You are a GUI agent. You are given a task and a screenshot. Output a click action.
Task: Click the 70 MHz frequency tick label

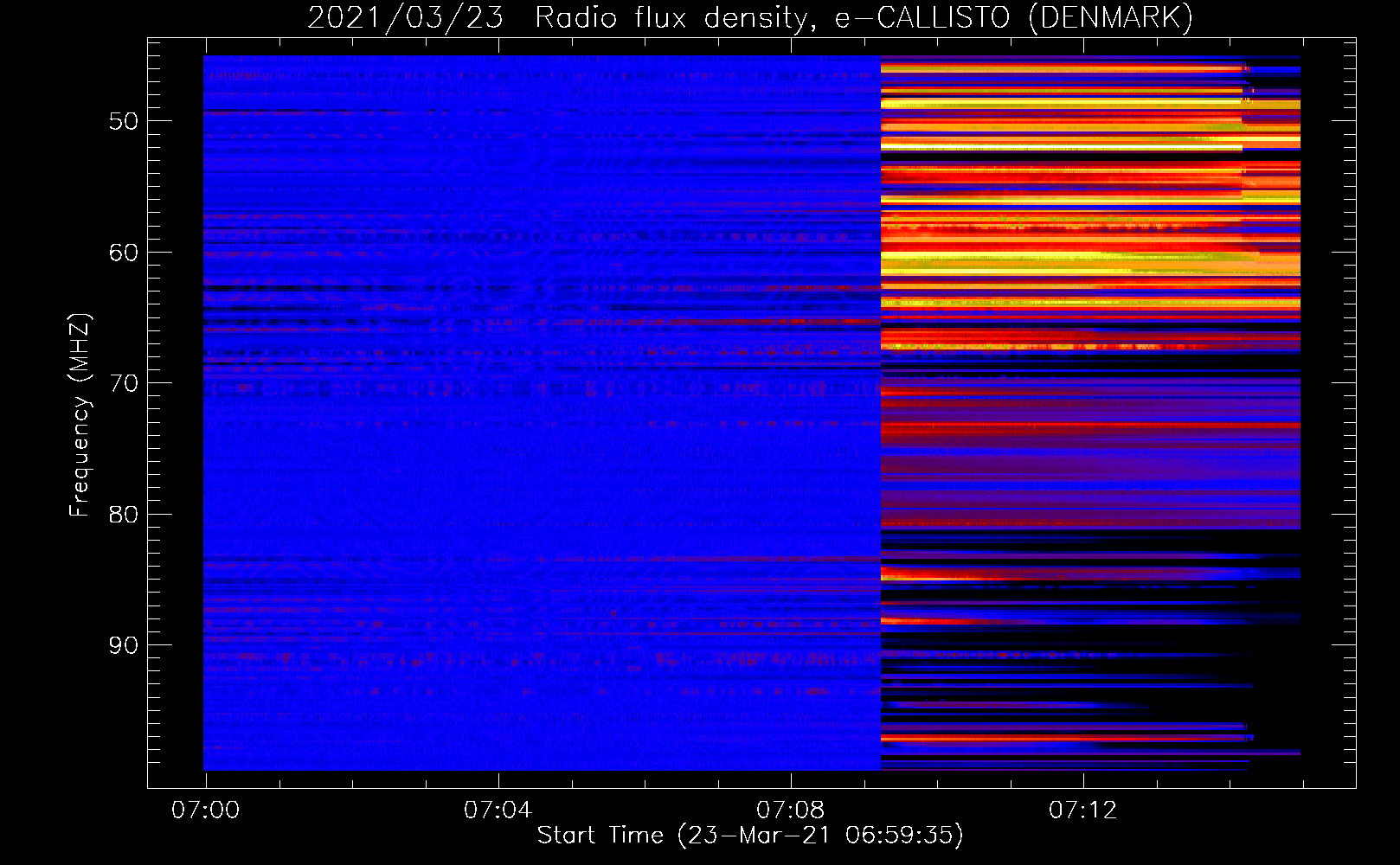124,383
